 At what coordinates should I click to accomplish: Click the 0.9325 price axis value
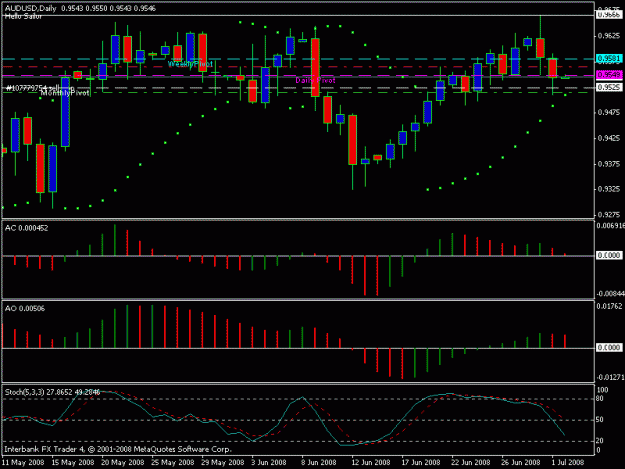tap(609, 189)
